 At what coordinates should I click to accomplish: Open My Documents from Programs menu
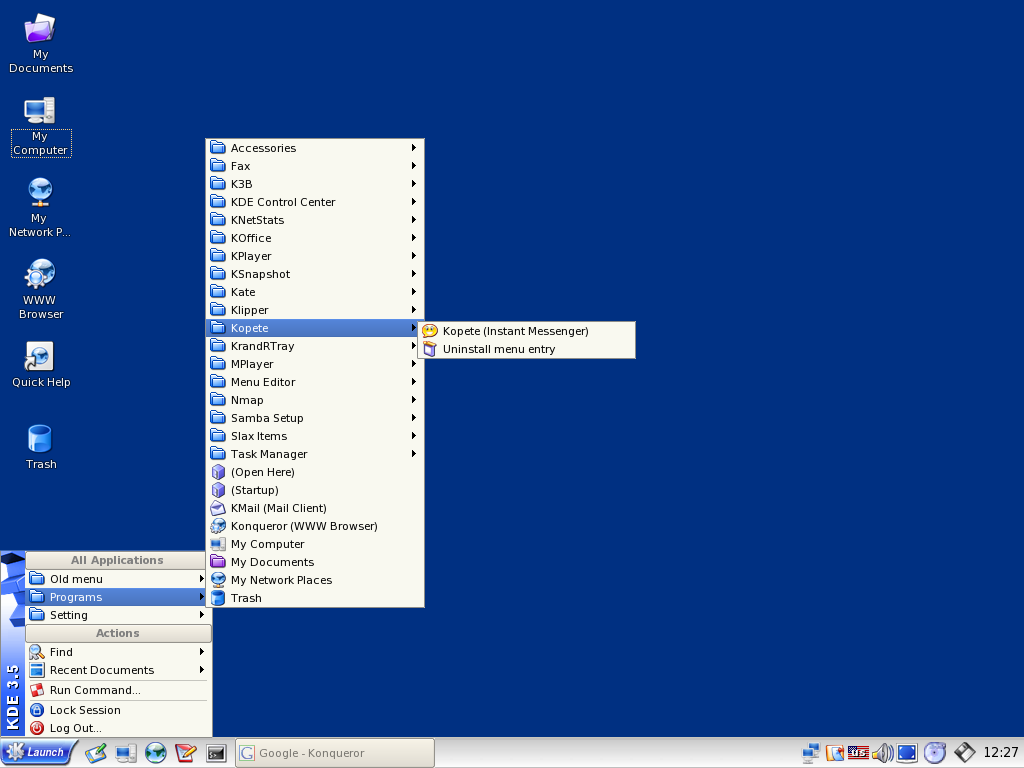[315, 562]
